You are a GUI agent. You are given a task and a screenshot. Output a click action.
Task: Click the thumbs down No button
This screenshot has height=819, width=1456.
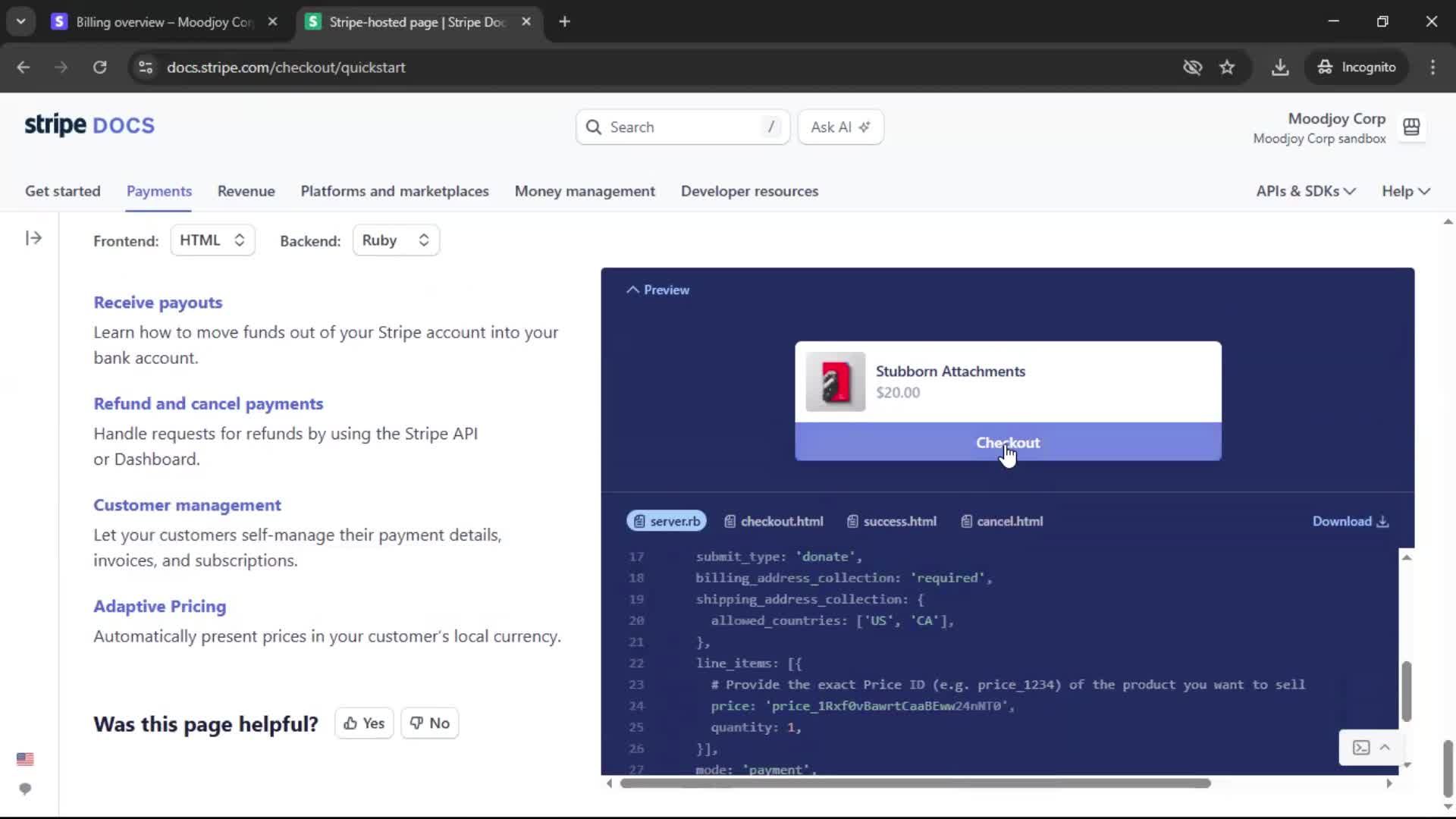(430, 723)
